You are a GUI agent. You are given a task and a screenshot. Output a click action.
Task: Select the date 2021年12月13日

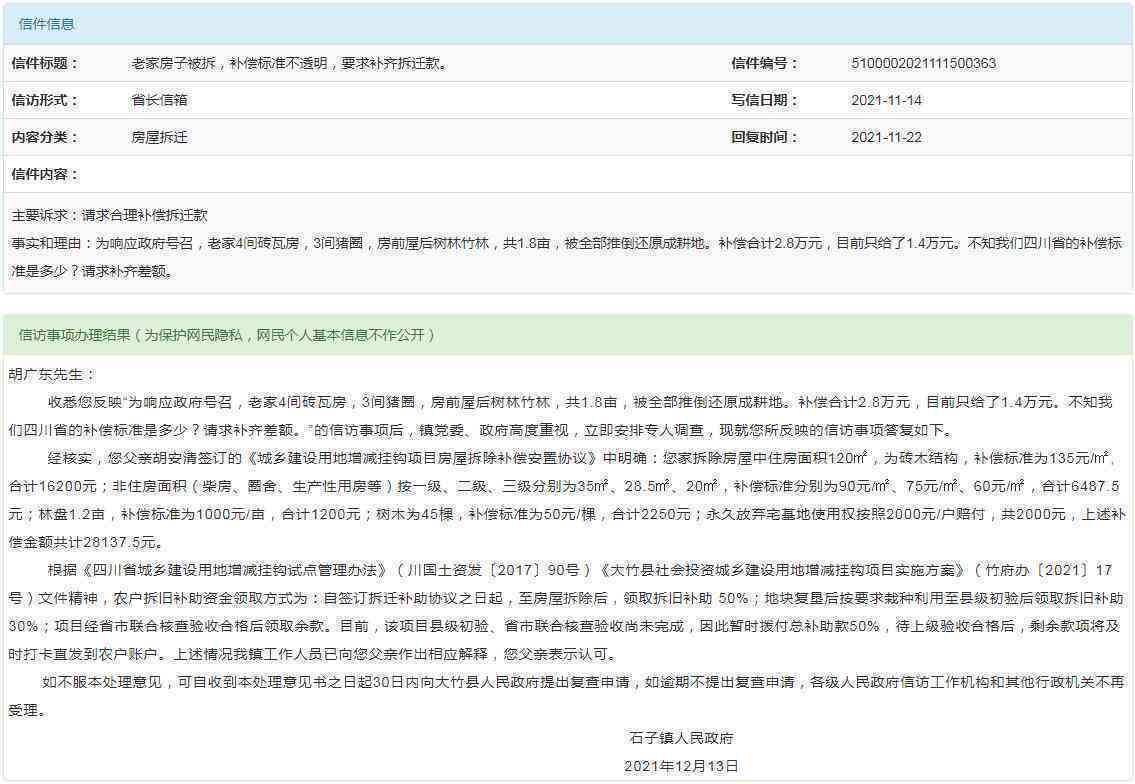(x=681, y=766)
